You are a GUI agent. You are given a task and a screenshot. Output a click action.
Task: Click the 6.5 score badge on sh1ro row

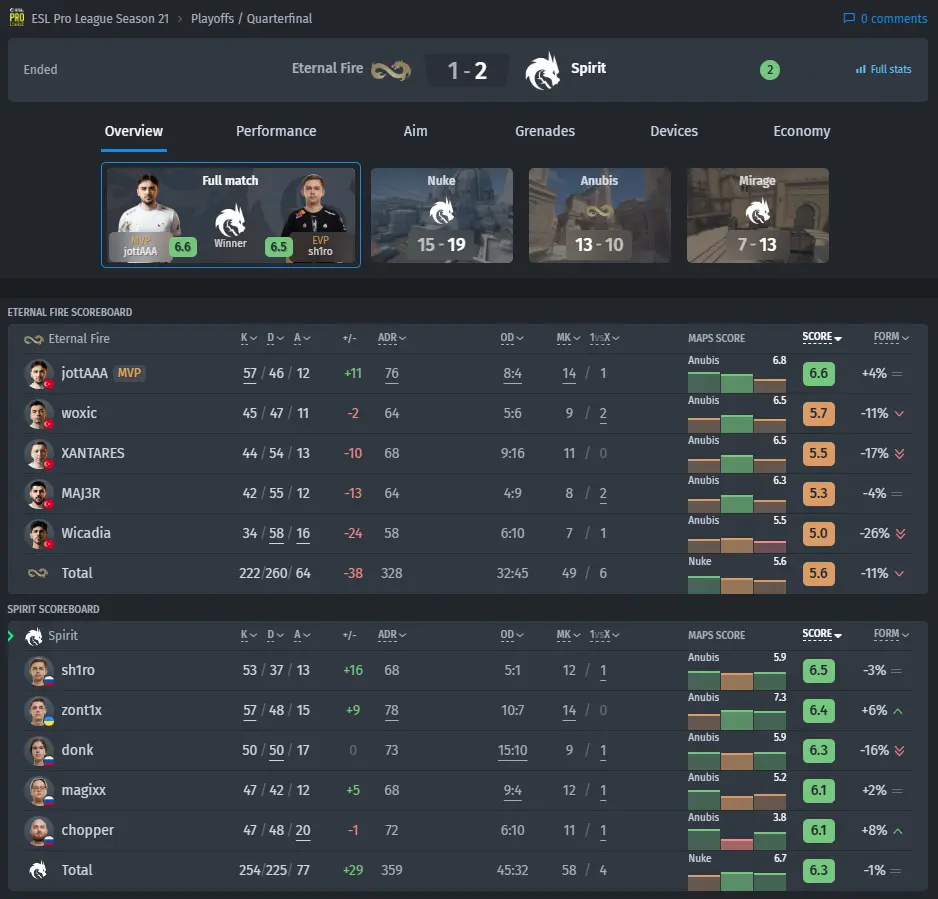[x=818, y=671]
